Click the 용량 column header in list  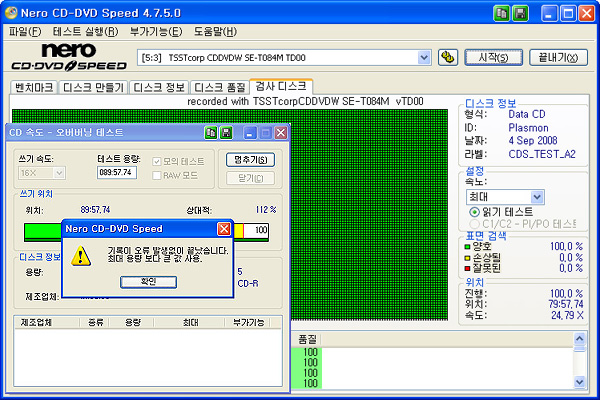132,323
